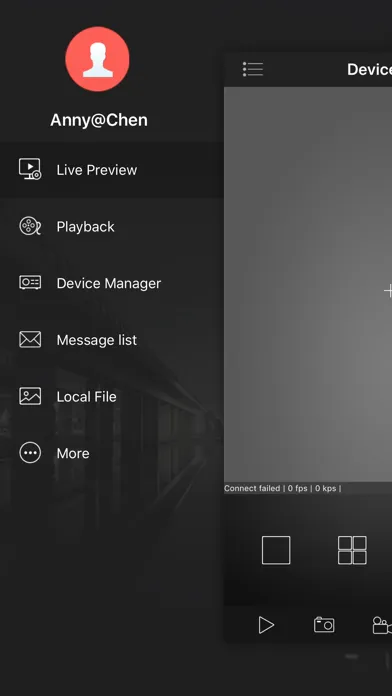
Task: Open the More options entry
Action: click(111, 453)
